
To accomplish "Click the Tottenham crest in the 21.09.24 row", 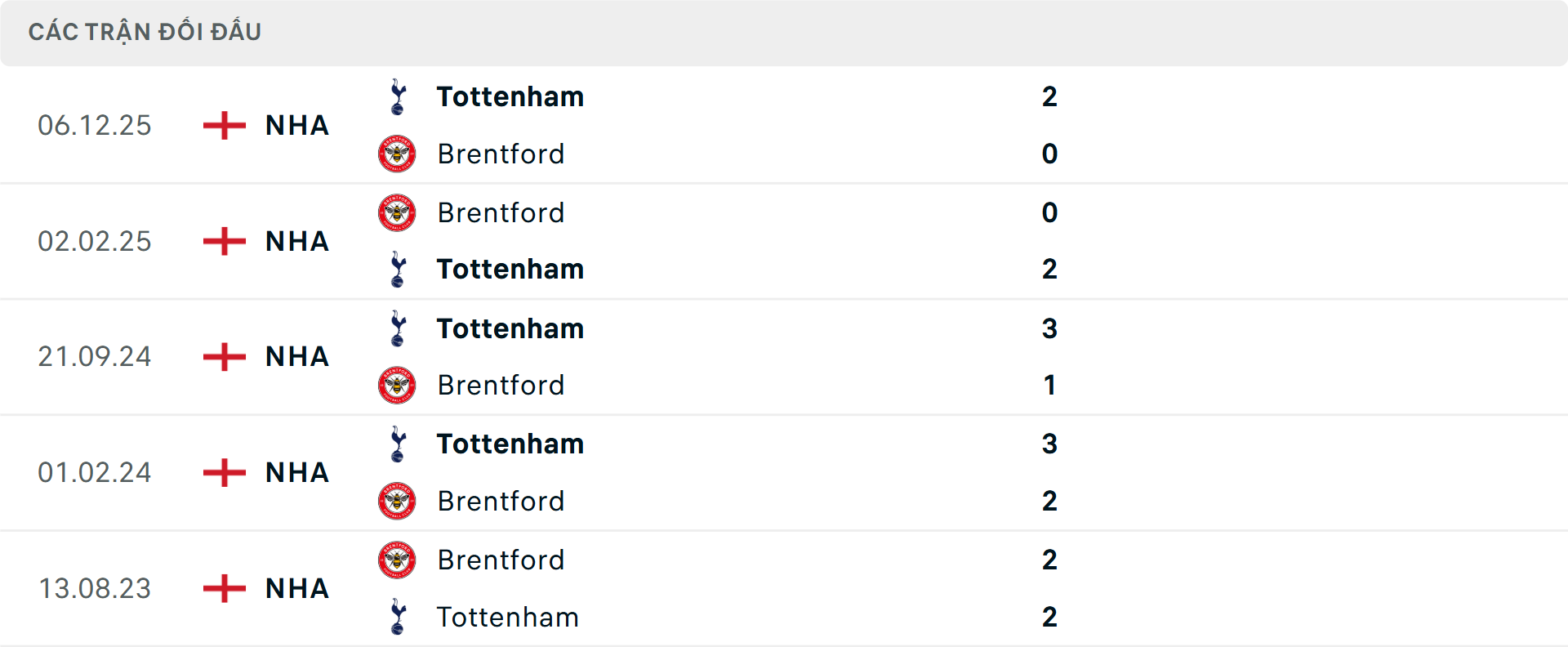I will (398, 328).
